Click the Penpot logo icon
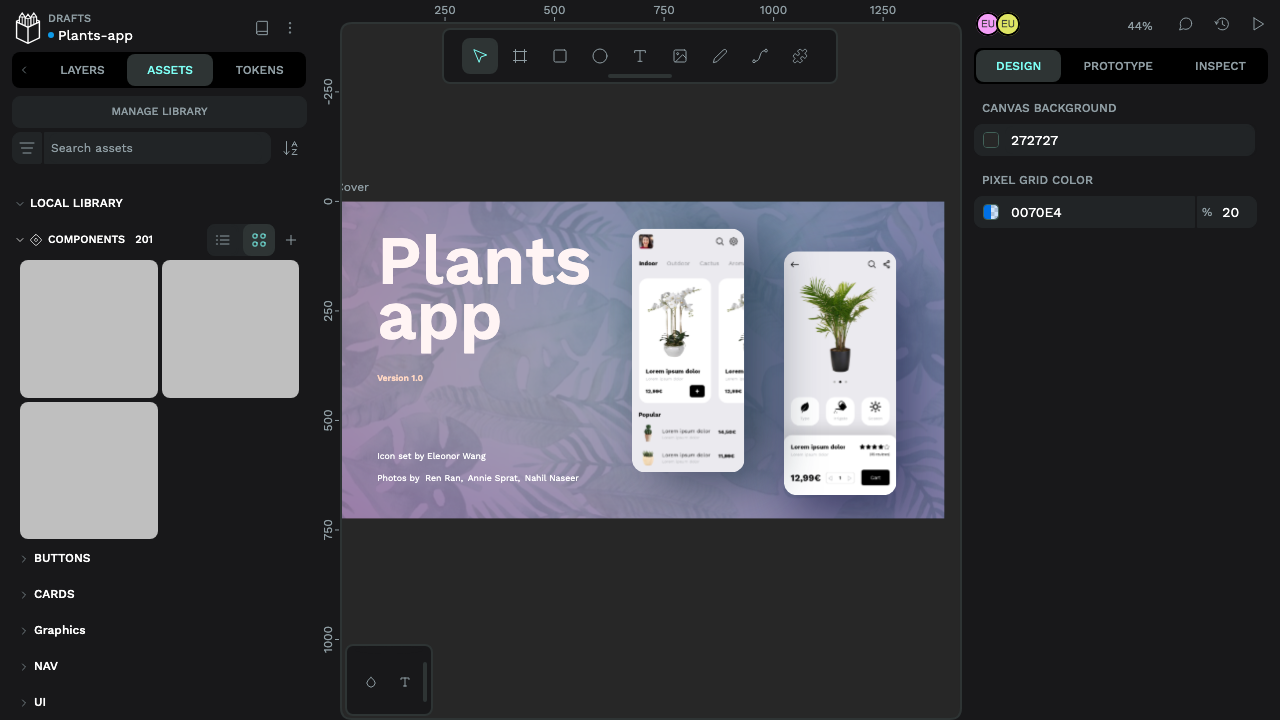 [x=28, y=27]
